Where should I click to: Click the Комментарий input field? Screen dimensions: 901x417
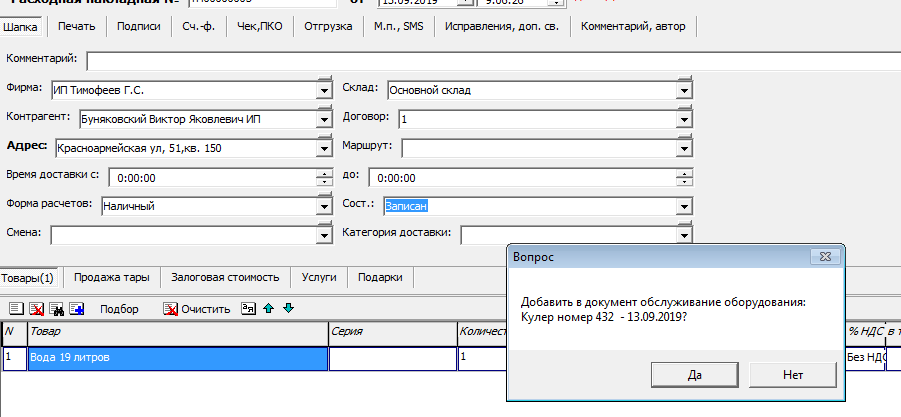tap(490, 61)
